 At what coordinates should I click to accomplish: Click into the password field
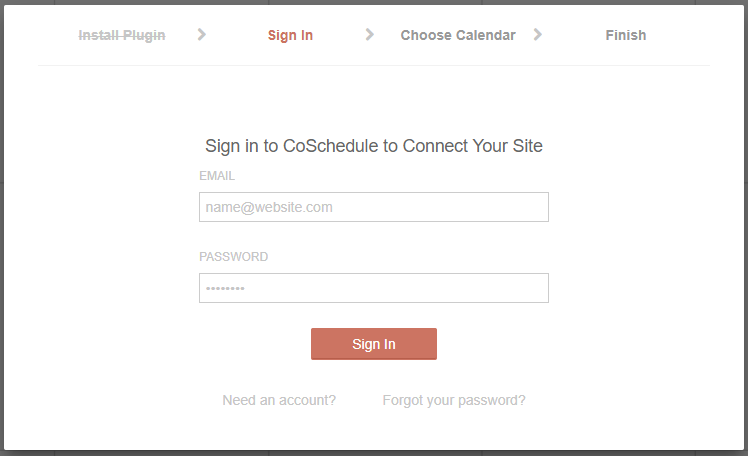pos(374,288)
